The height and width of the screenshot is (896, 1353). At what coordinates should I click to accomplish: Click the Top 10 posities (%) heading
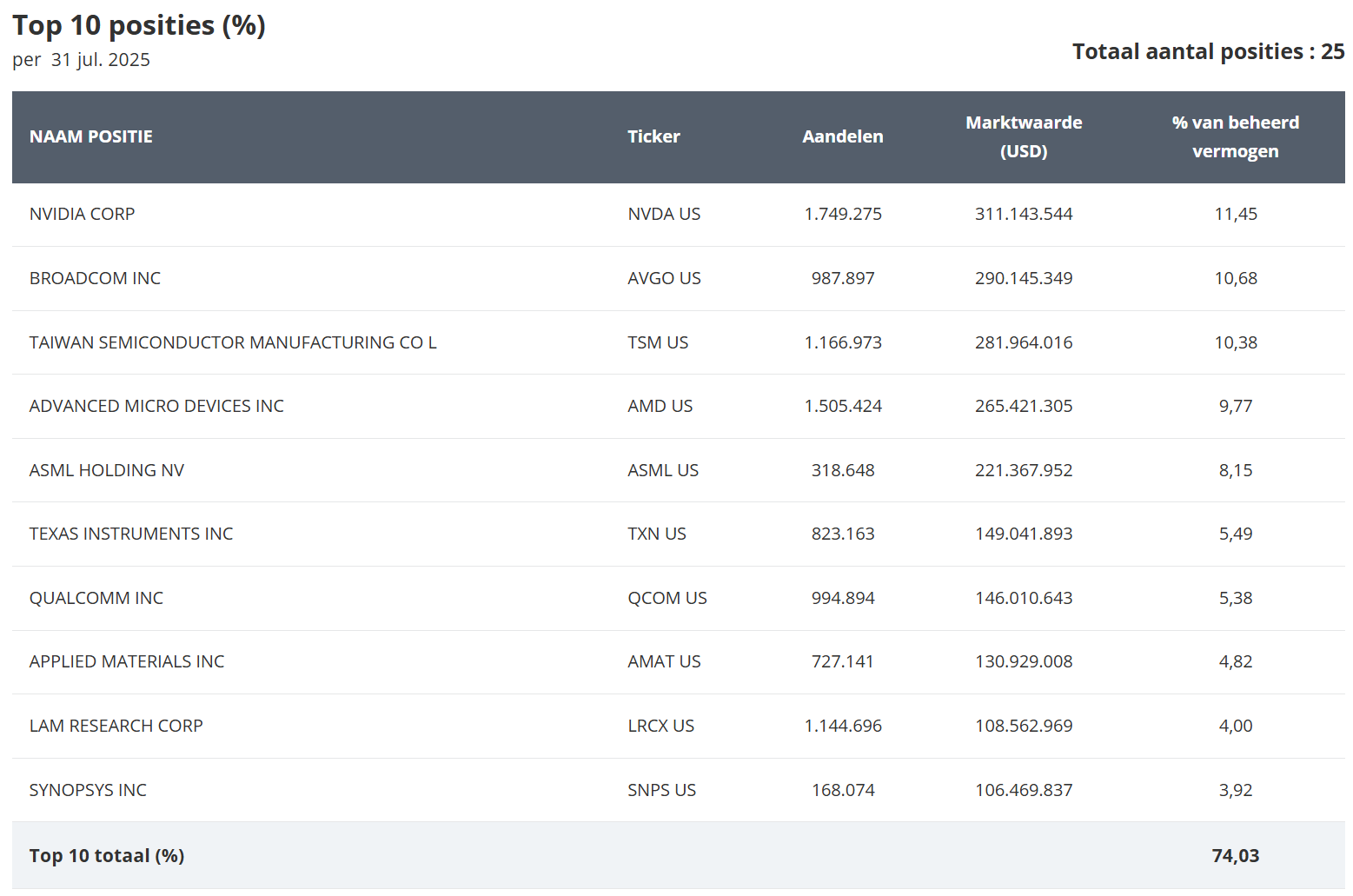pos(139,25)
